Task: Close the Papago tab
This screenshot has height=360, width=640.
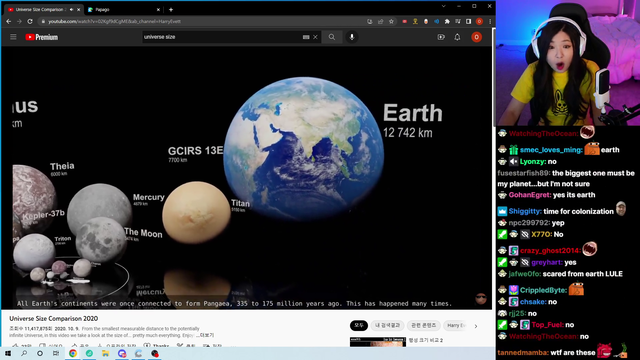Action: click(x=158, y=9)
